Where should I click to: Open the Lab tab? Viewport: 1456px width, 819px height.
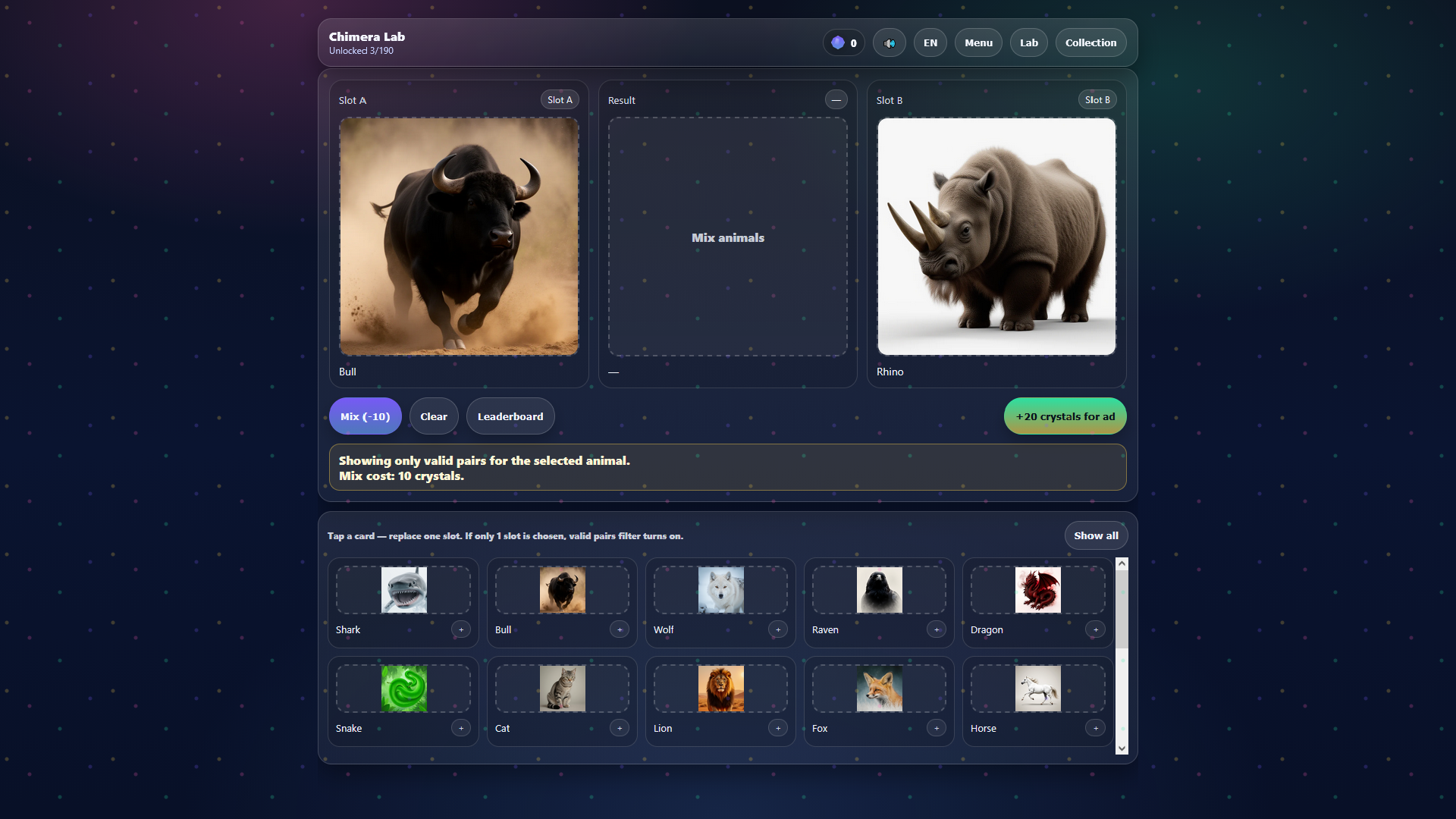click(1028, 42)
